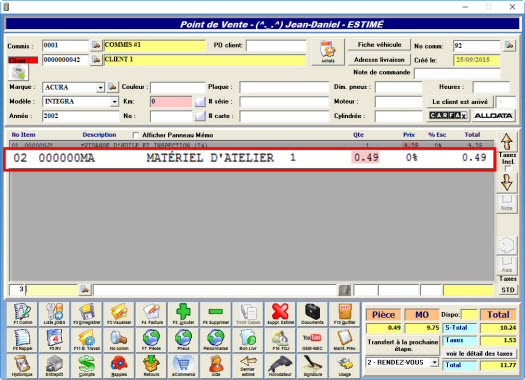525x380 pixels.
Task: Remove an item with F6 Supprimer
Action: (x=216, y=314)
